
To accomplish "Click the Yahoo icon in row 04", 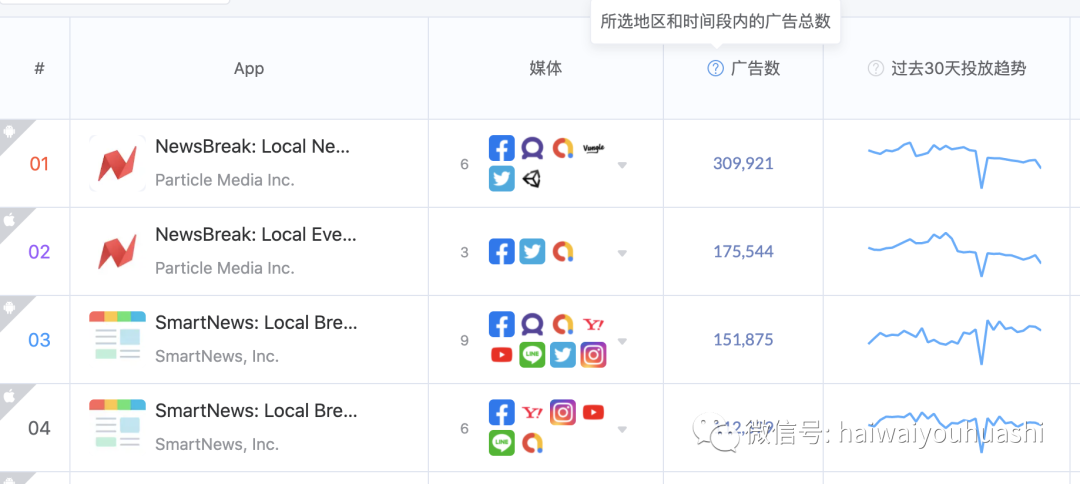I will coord(532,412).
